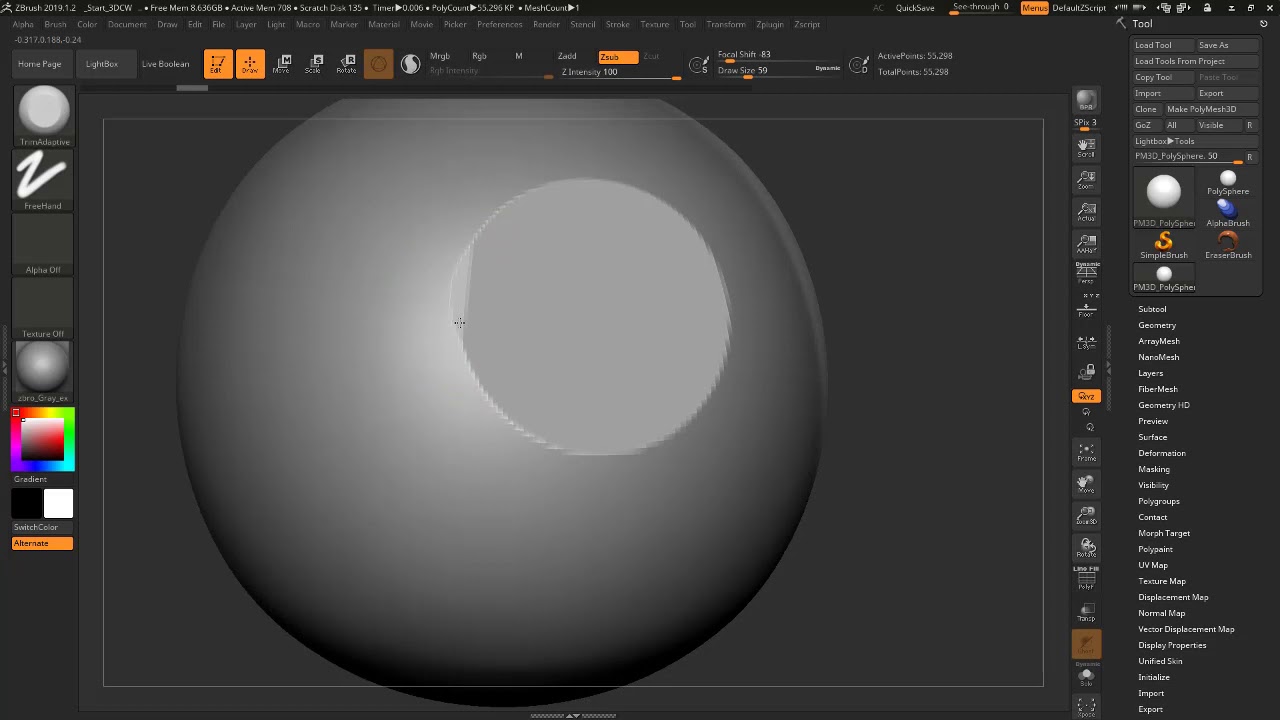Image resolution: width=1280 pixels, height=720 pixels.
Task: Toggle Persp perspective view
Action: [x=1086, y=272]
